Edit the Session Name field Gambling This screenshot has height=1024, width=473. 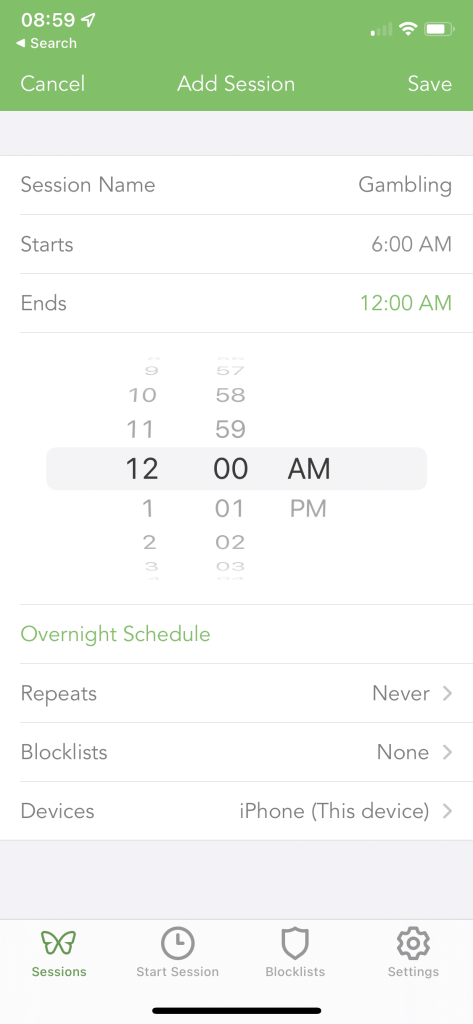236,185
